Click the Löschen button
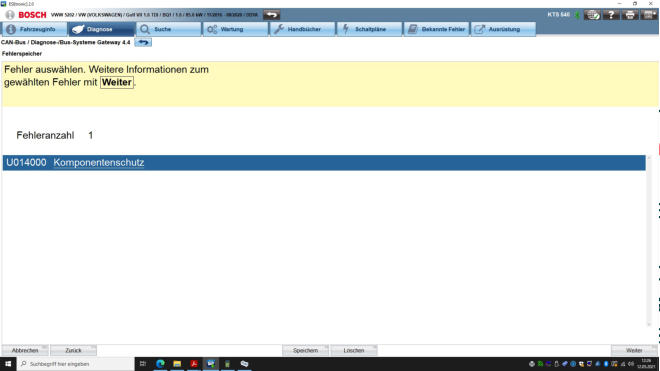Screen dimensions: 660x371 [x=354, y=350]
